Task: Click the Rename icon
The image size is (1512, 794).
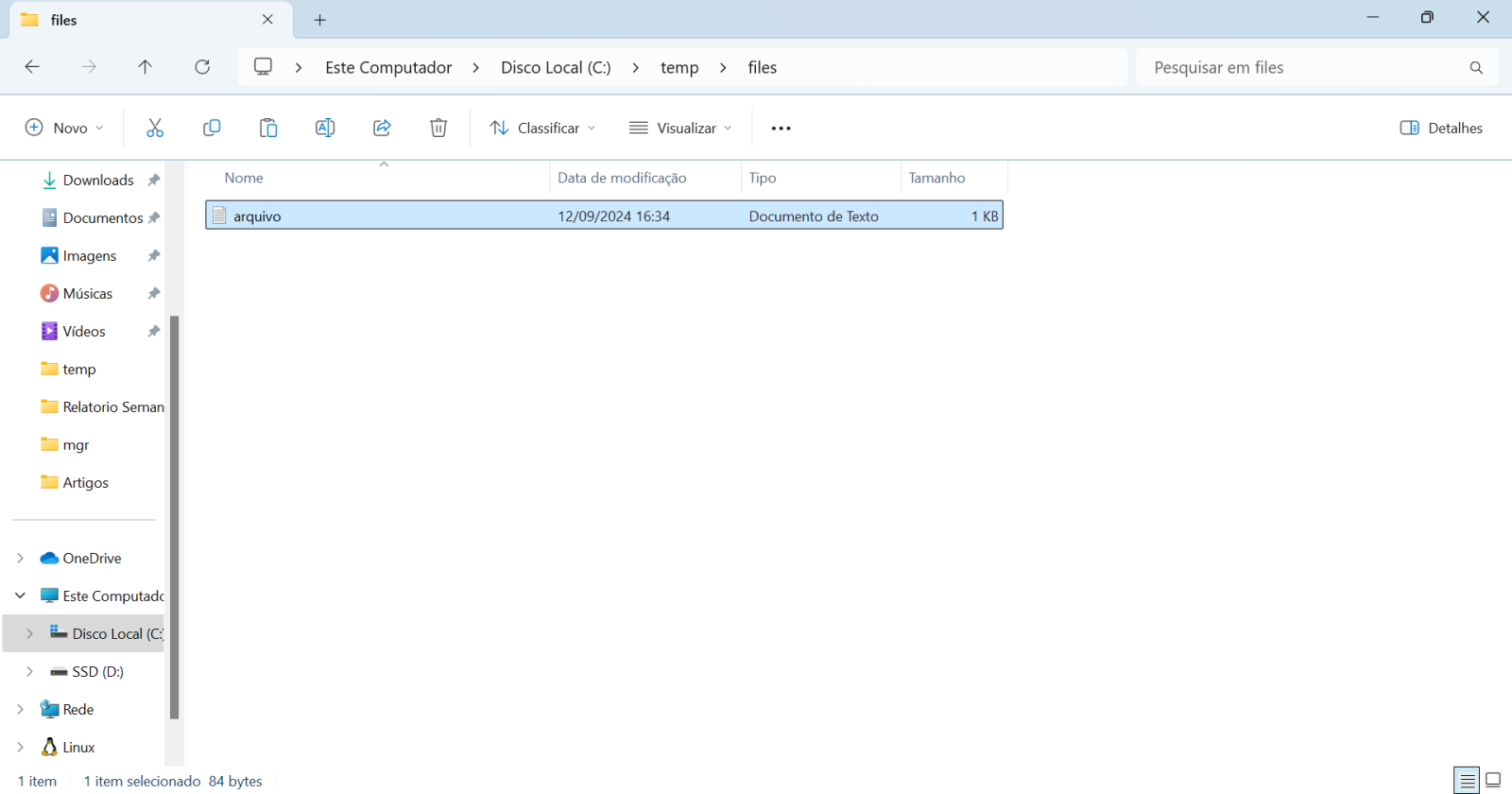Action: click(325, 128)
